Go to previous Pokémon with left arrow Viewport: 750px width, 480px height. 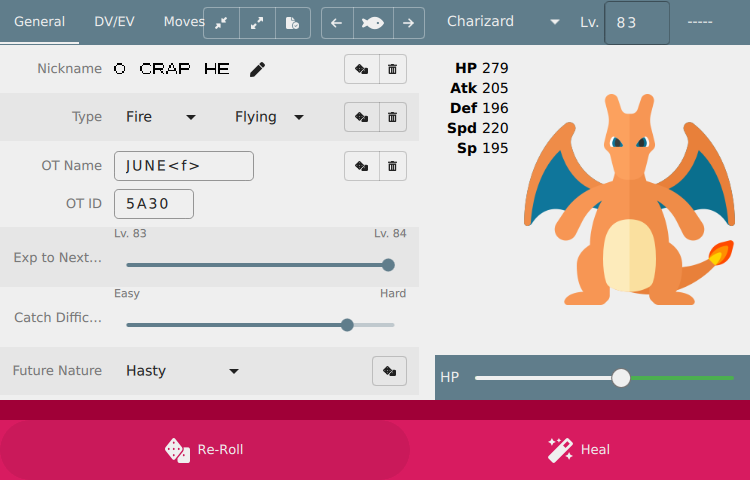click(337, 23)
